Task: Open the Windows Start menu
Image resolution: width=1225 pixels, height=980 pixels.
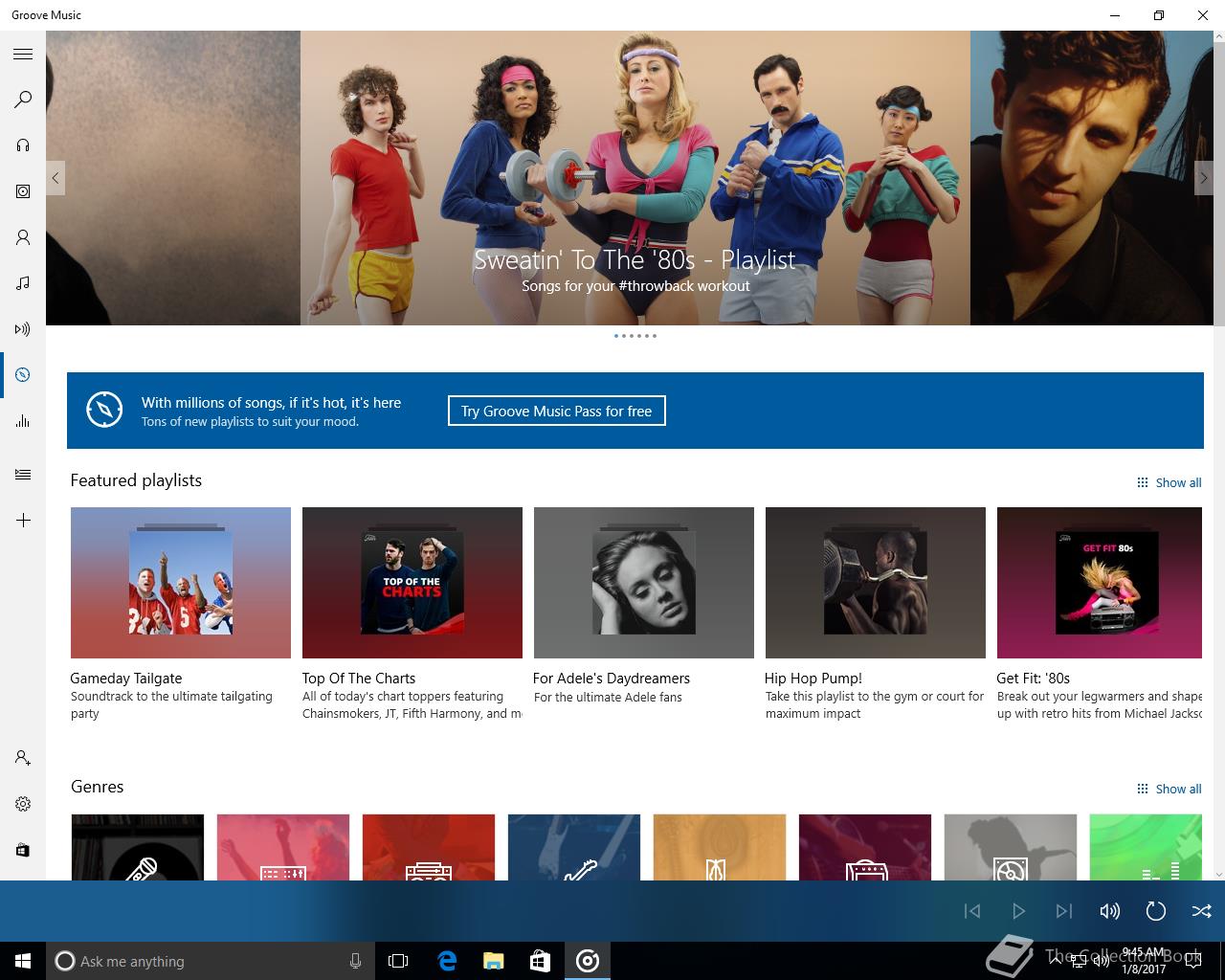Action: click(23, 961)
